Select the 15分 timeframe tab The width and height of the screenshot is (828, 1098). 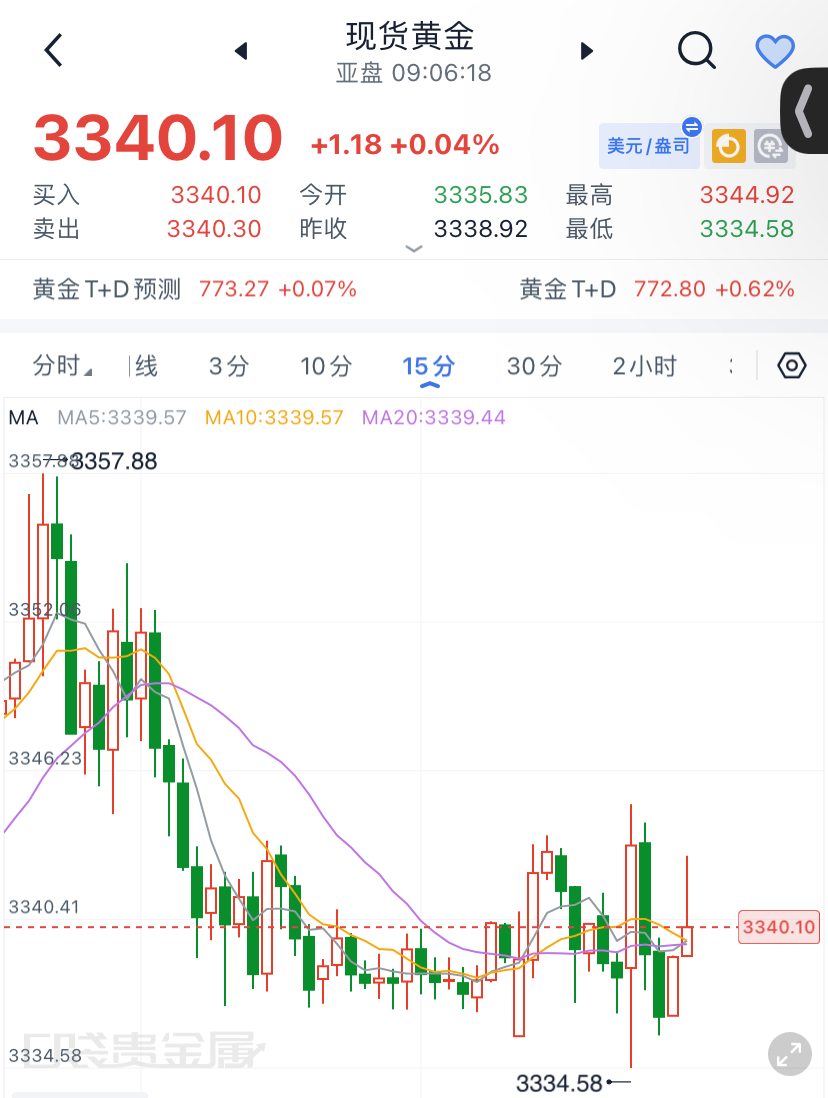point(429,368)
